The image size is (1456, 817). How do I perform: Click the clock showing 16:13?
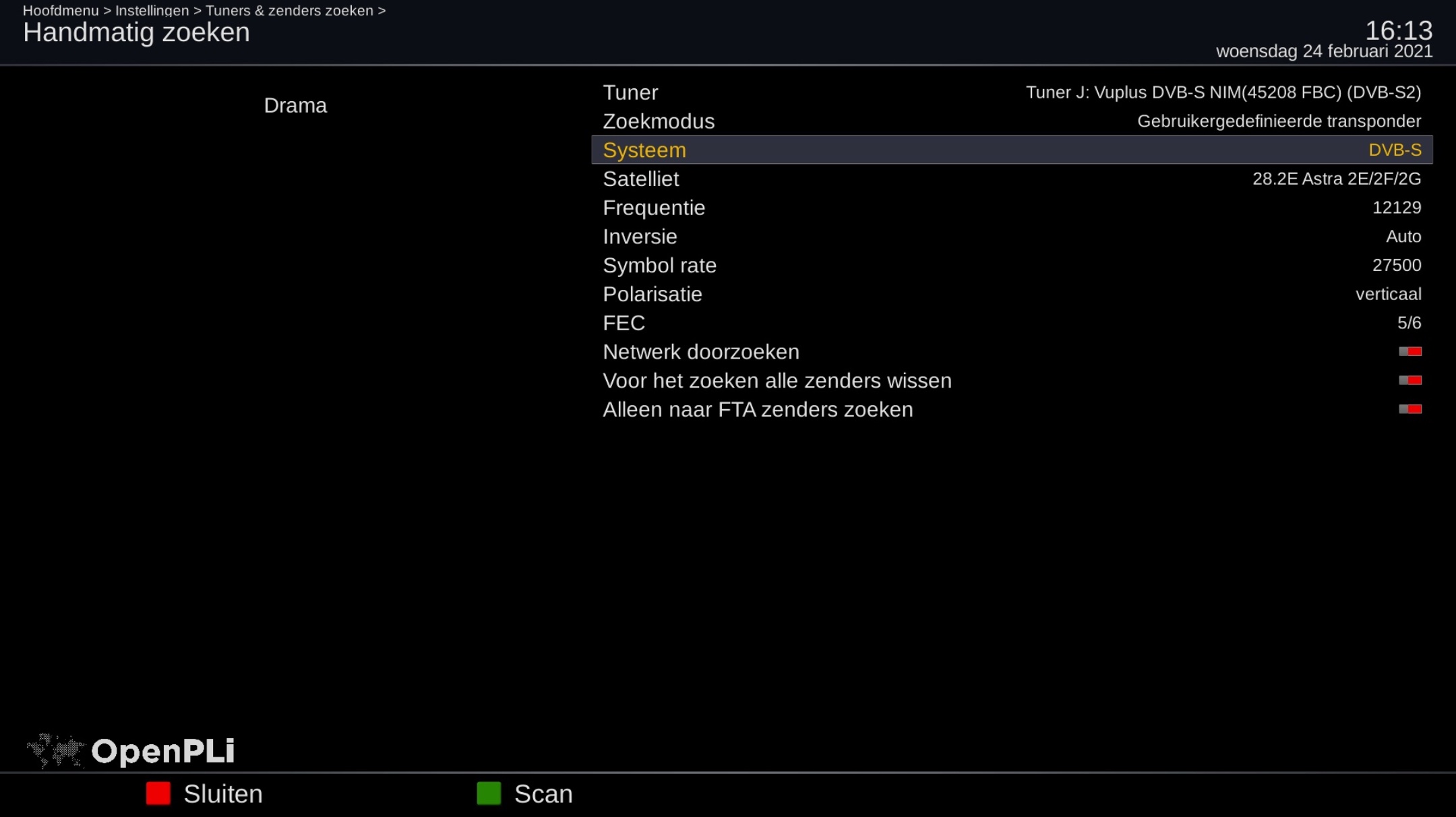click(1399, 31)
